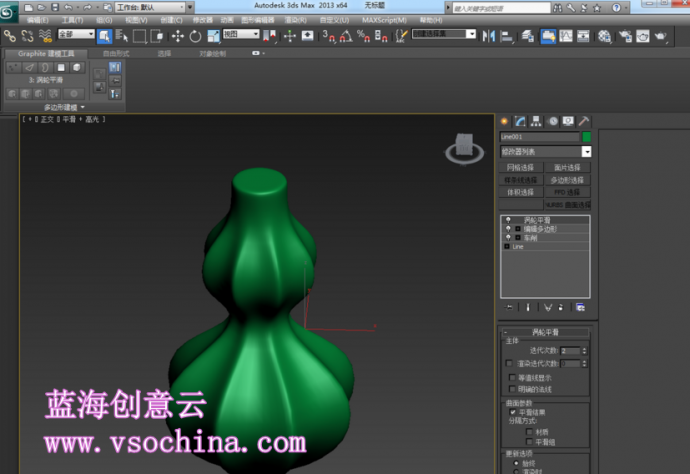The image size is (690, 474).
Task: Open the MAXScript(M) menu
Action: point(384,19)
